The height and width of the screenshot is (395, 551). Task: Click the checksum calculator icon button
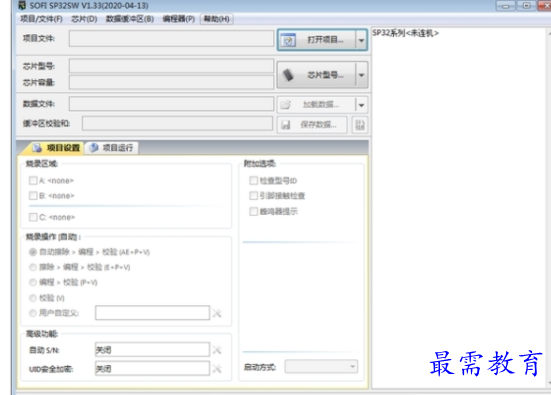tap(360, 125)
